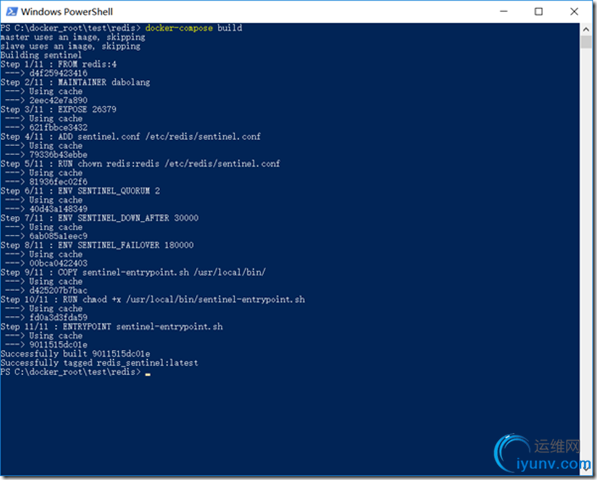Click the hash 'd425207b7bac'
Image resolution: width=597 pixels, height=480 pixels.
click(58, 290)
